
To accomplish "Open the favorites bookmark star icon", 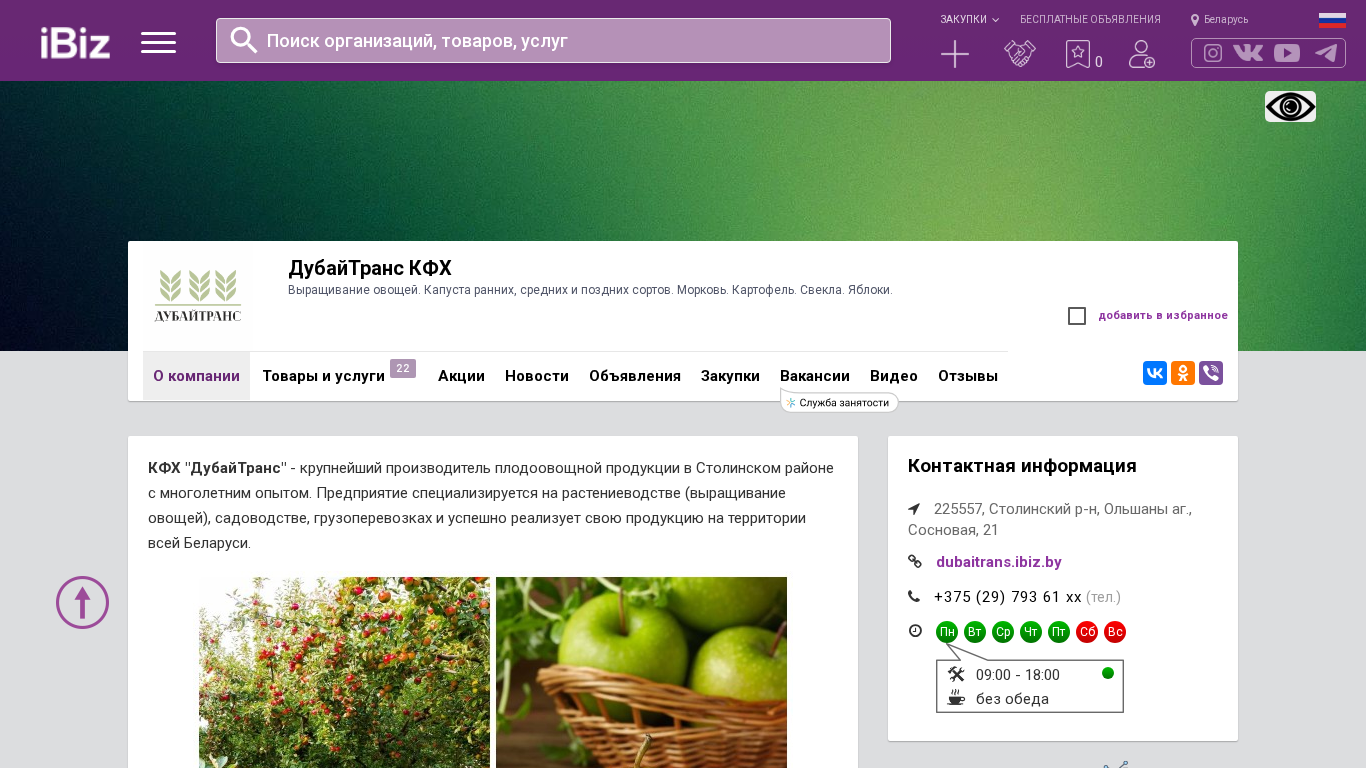I will coord(1077,54).
